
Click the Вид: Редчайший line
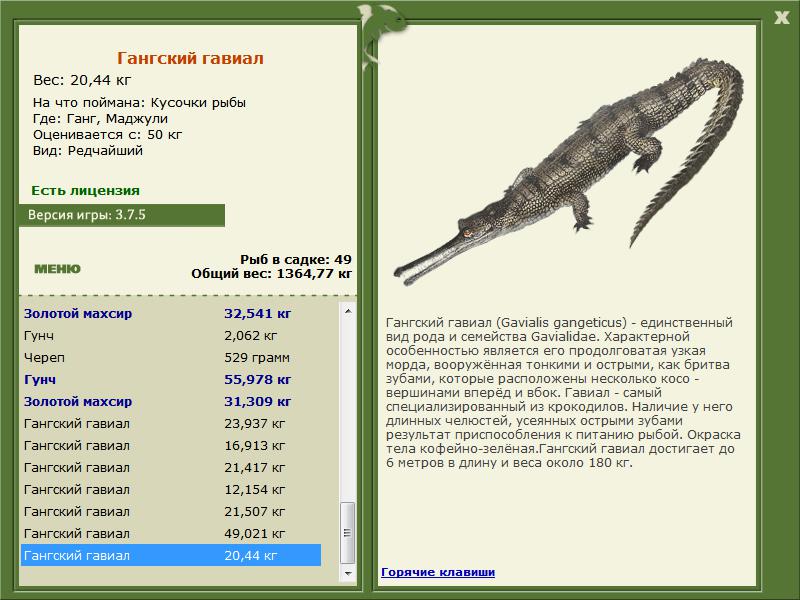tap(88, 151)
